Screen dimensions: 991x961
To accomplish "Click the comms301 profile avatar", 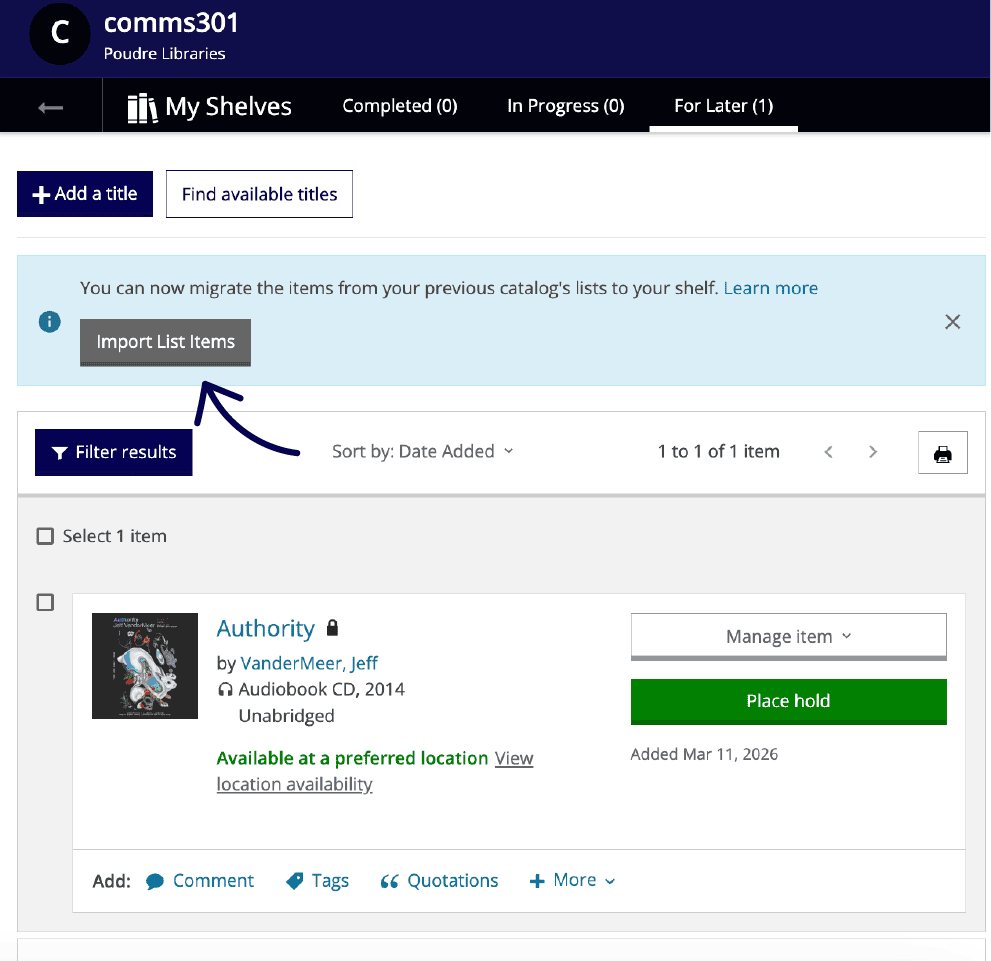I will [x=60, y=34].
